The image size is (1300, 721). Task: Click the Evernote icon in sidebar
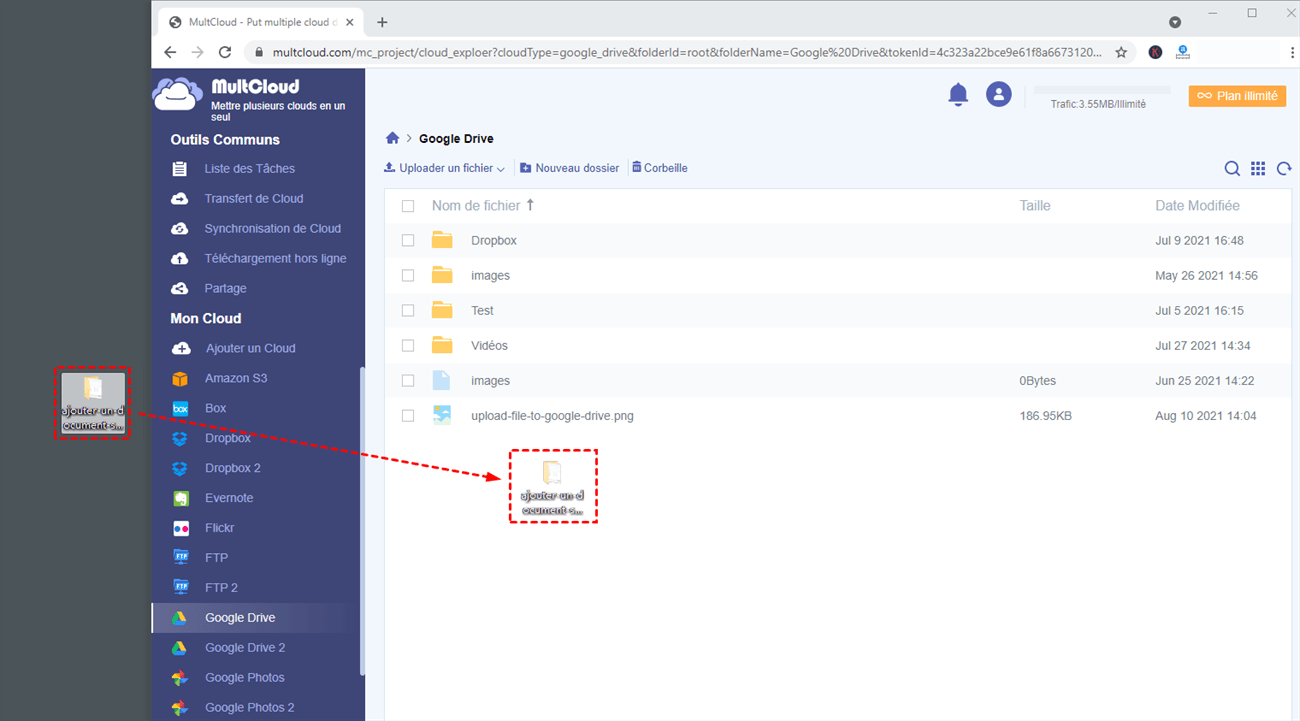click(180, 498)
